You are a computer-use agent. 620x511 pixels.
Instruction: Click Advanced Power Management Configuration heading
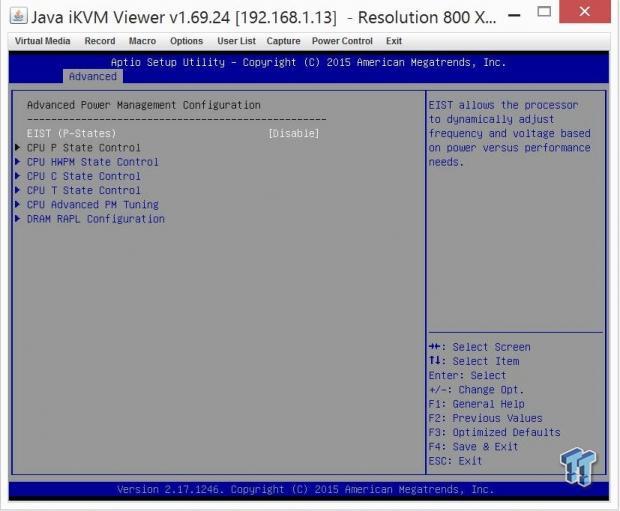[144, 105]
